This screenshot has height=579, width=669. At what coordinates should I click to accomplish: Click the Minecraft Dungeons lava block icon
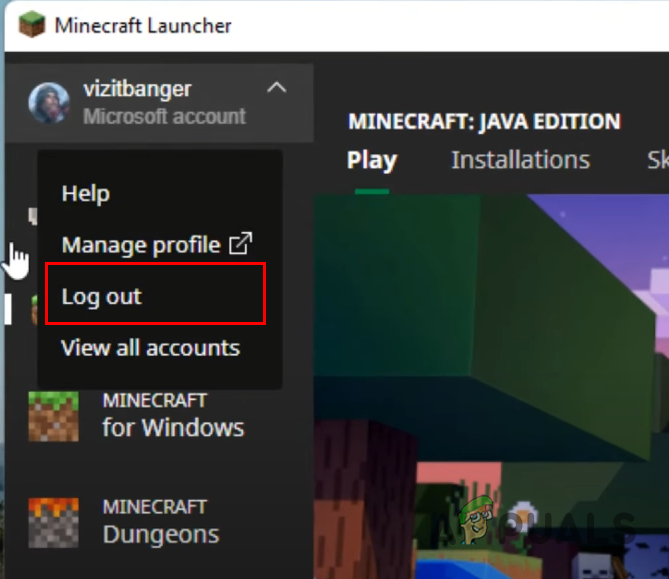pos(53,522)
